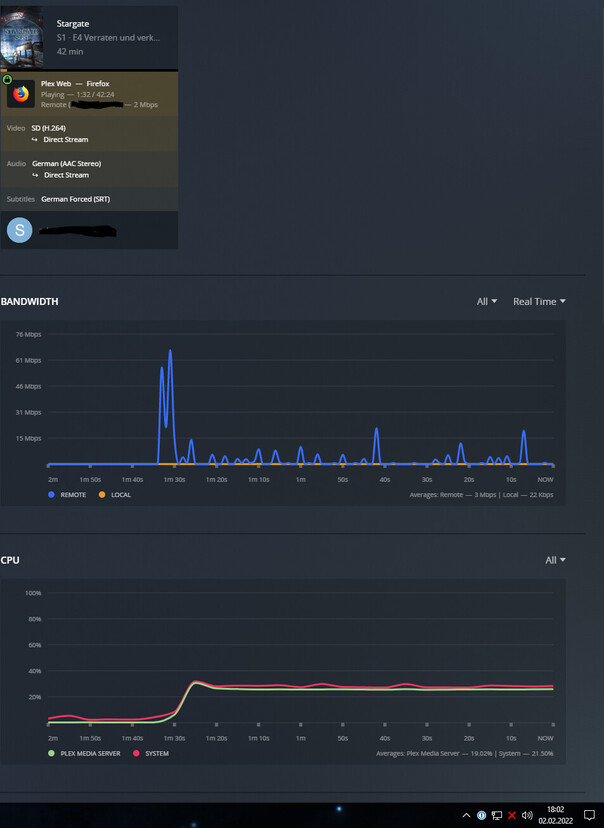Click the audio 'Direct Stream' row under German

(x=60, y=175)
